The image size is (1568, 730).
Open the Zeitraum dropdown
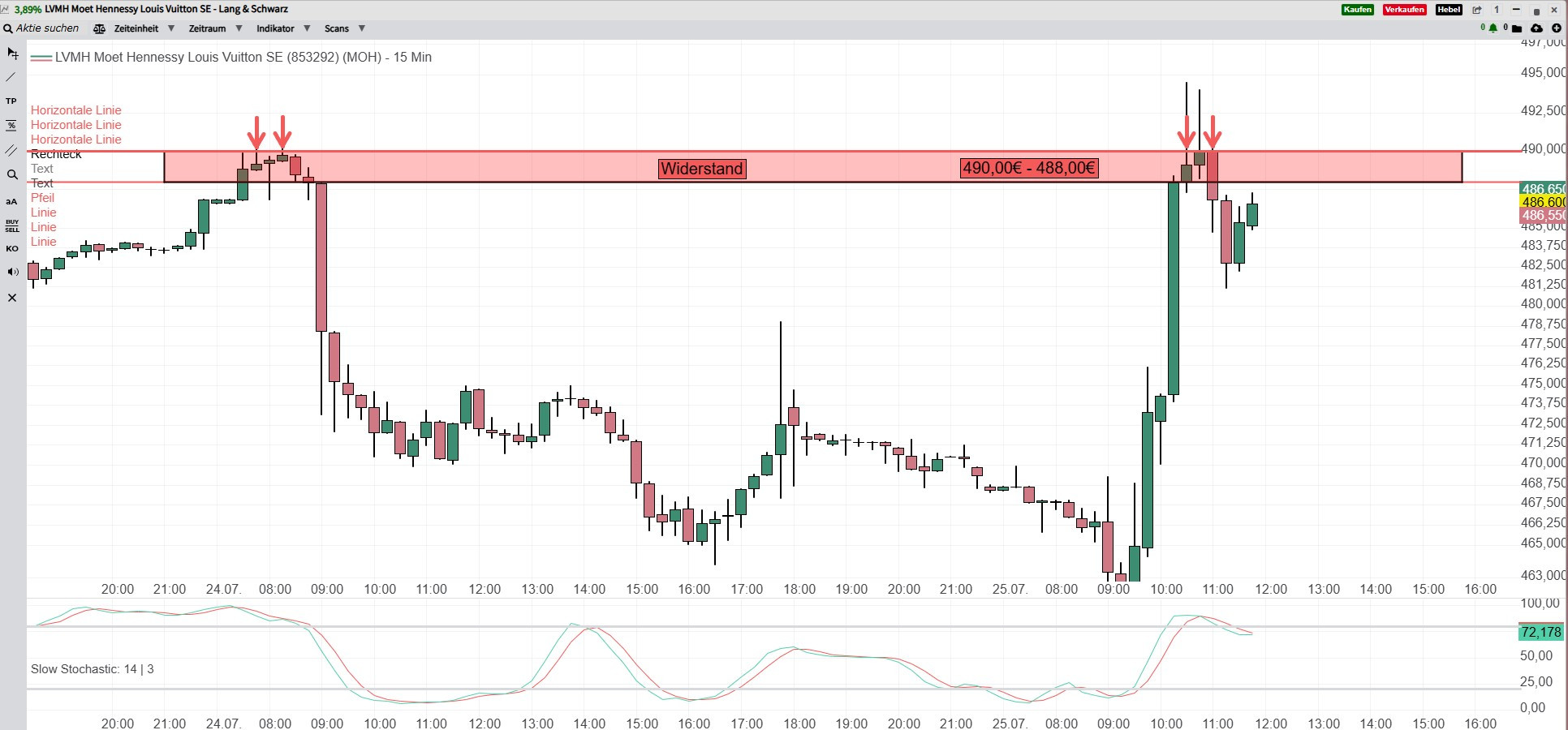[x=216, y=28]
